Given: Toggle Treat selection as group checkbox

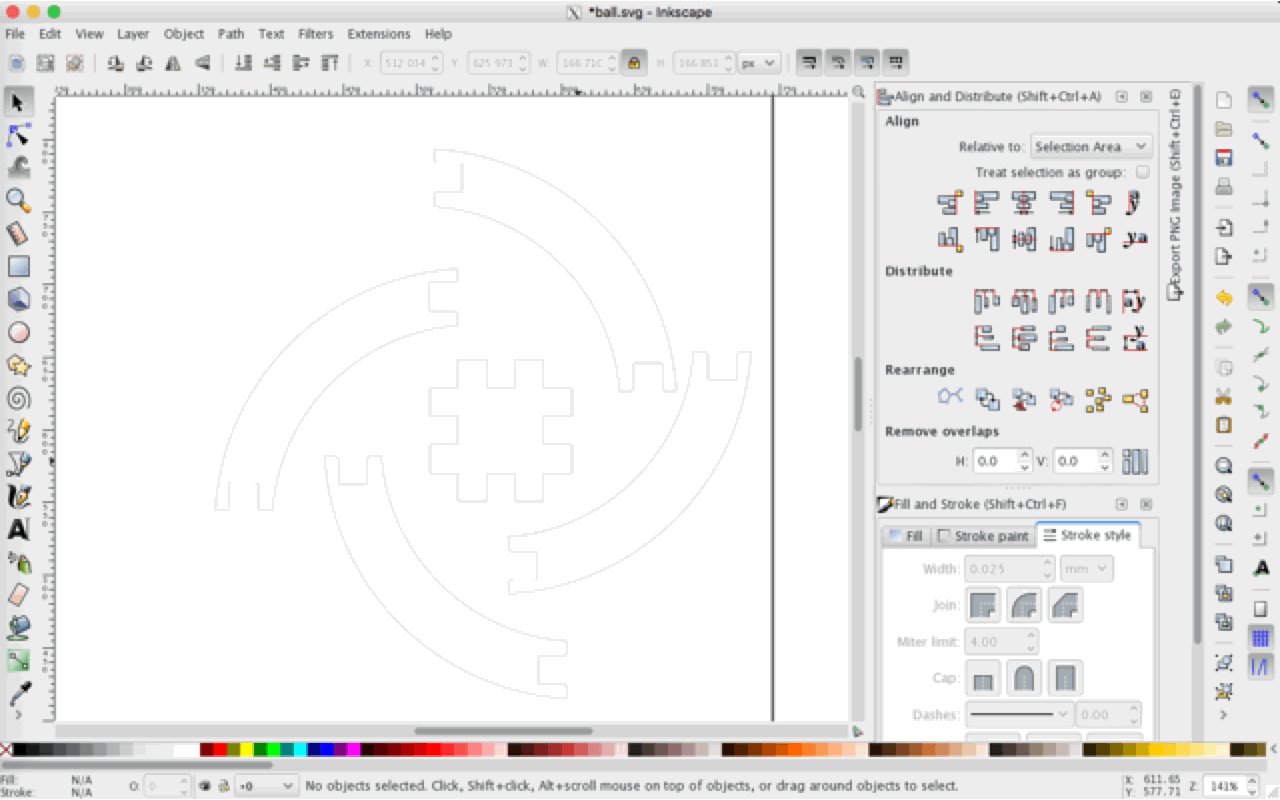Looking at the screenshot, I should click(x=1142, y=172).
